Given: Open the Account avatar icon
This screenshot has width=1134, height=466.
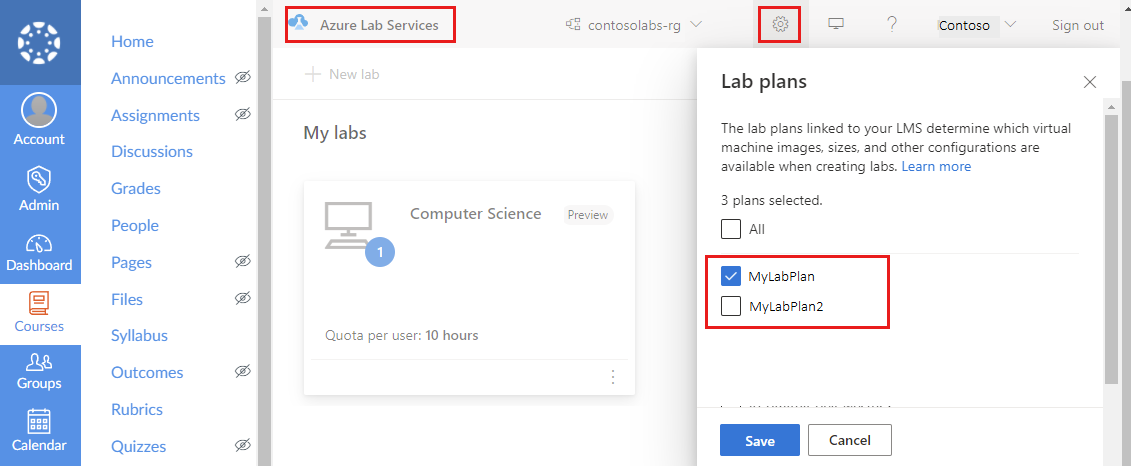Looking at the screenshot, I should [x=39, y=111].
